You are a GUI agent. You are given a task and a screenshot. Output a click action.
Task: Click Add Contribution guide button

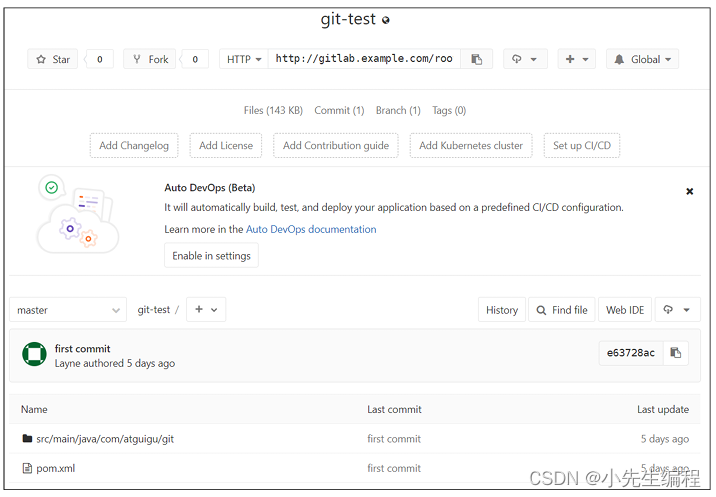(336, 146)
